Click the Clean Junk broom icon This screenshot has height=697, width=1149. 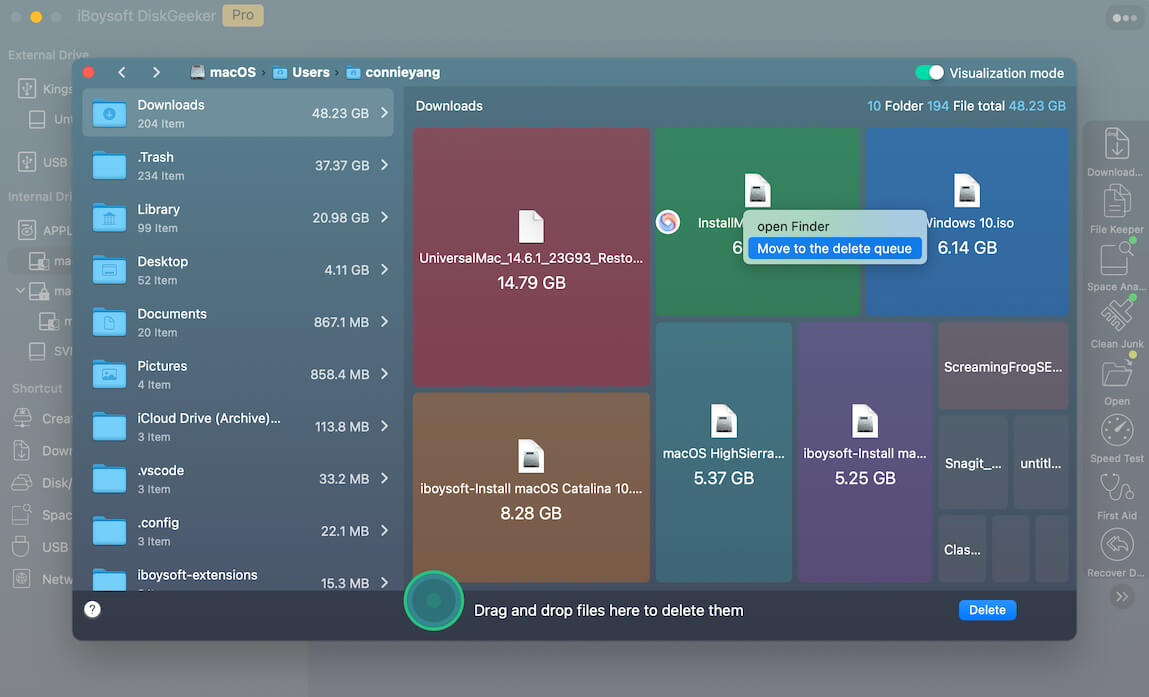[x=1116, y=317]
